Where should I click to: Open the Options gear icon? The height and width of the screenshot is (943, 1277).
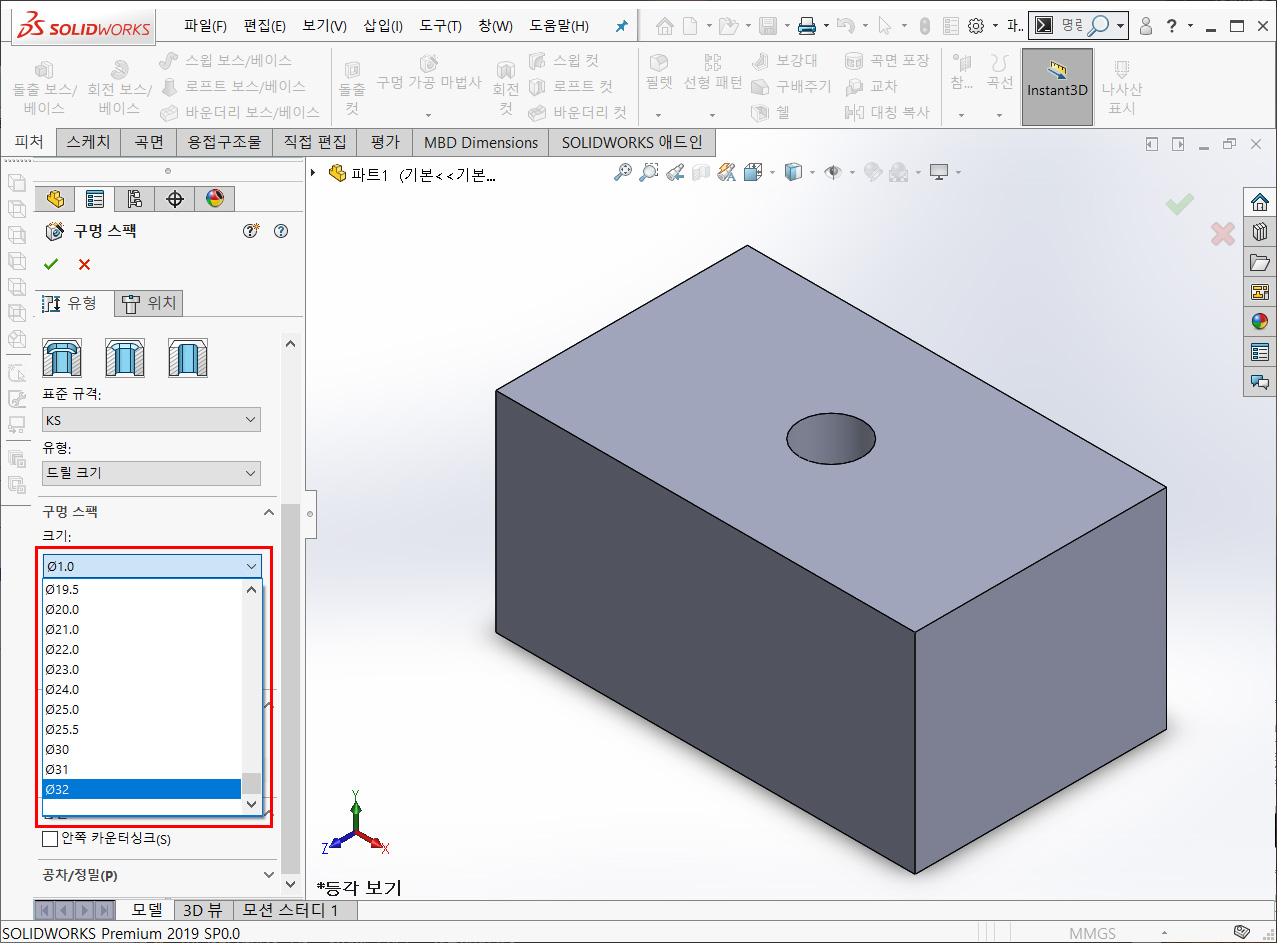(976, 26)
